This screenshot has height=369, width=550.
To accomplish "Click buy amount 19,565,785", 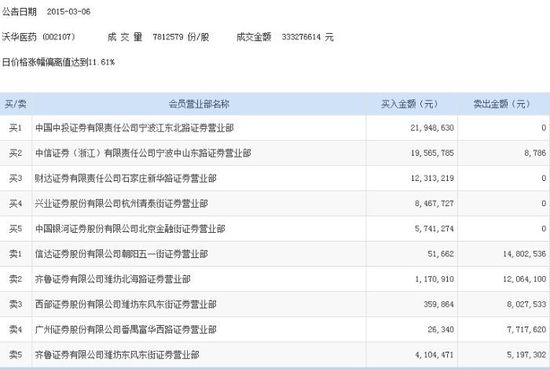I will 432,153.
